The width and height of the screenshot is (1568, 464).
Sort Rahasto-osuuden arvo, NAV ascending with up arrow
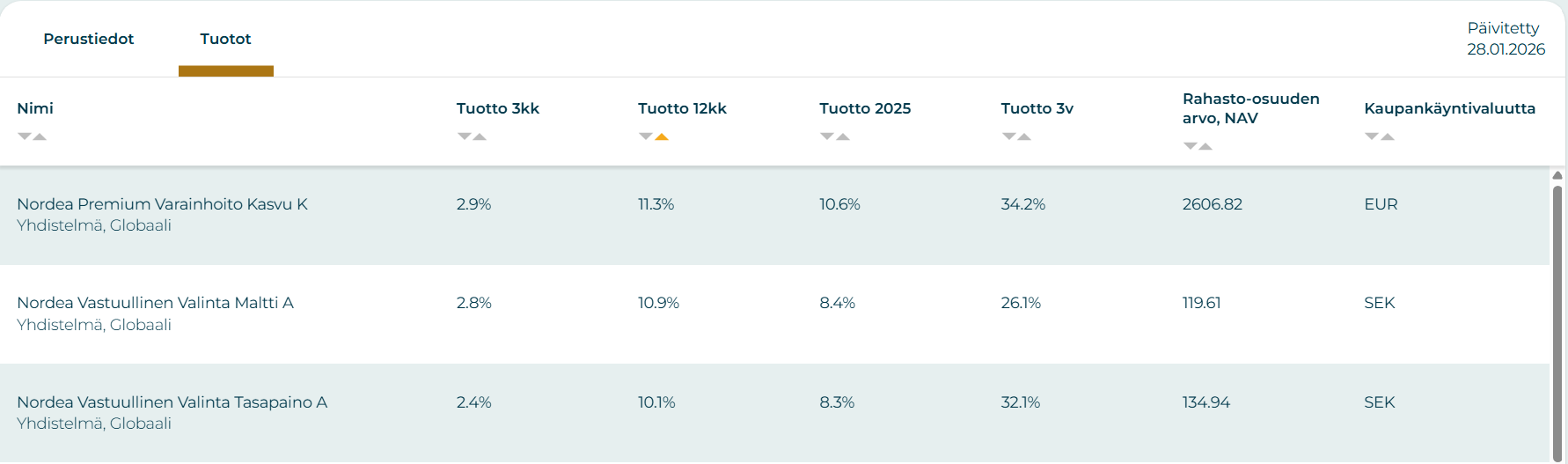tap(1205, 146)
